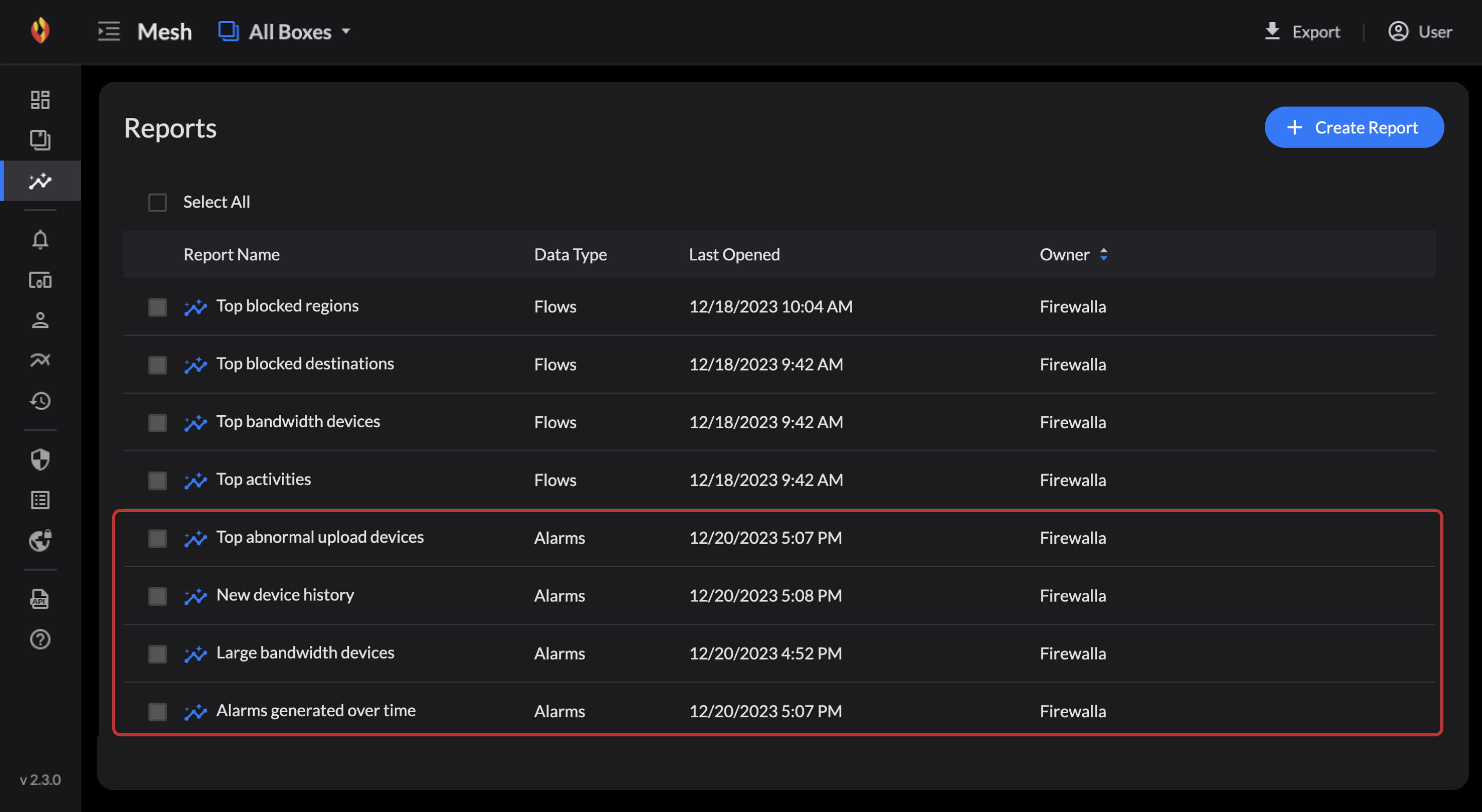Open the Top blocked destinations report
1482x812 pixels.
[305, 364]
